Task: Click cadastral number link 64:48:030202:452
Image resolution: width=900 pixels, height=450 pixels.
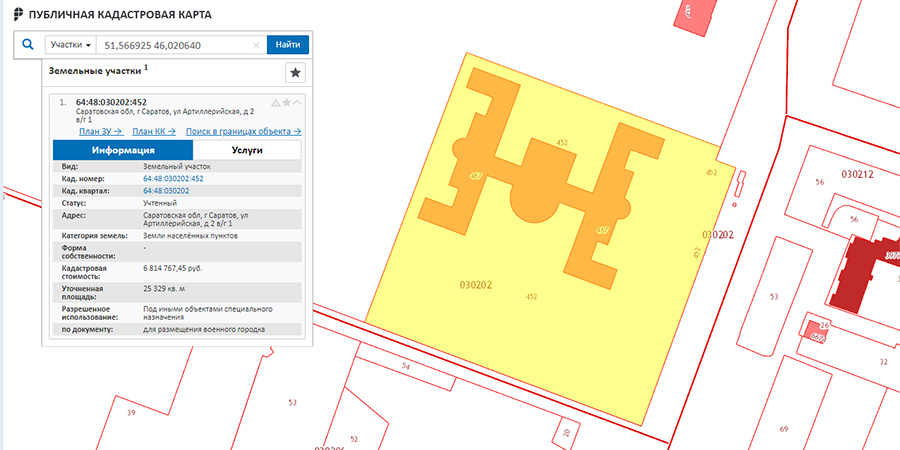Action: coord(175,178)
